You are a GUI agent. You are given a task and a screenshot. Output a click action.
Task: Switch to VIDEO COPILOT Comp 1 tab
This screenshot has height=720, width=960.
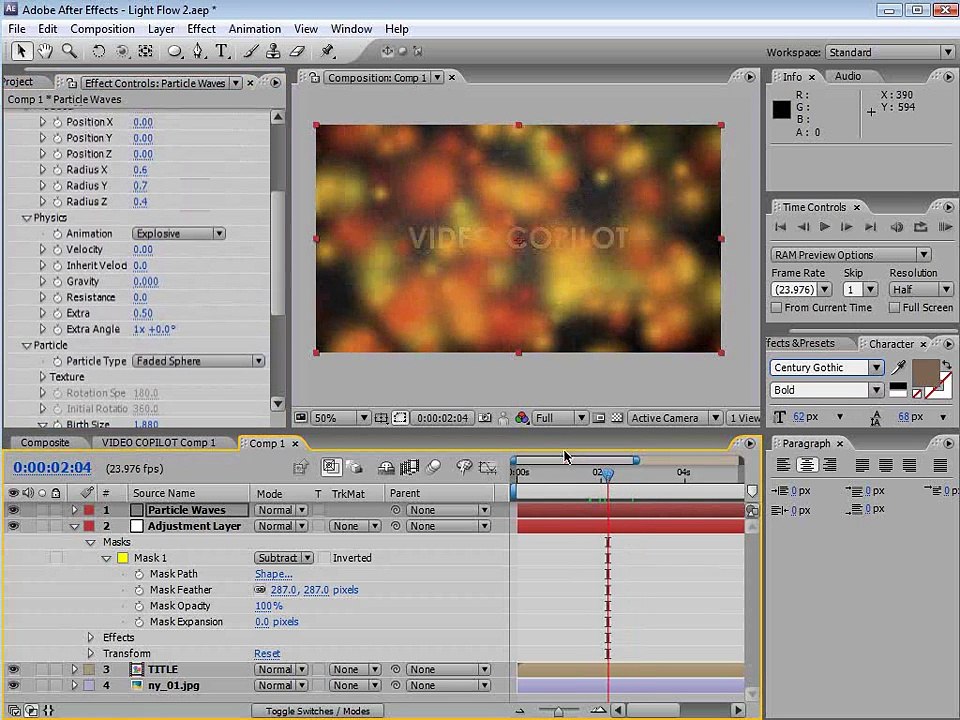point(159,442)
